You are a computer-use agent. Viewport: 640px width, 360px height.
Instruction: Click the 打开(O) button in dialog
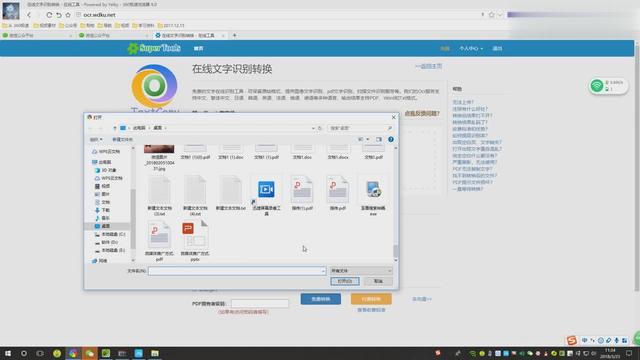[345, 281]
